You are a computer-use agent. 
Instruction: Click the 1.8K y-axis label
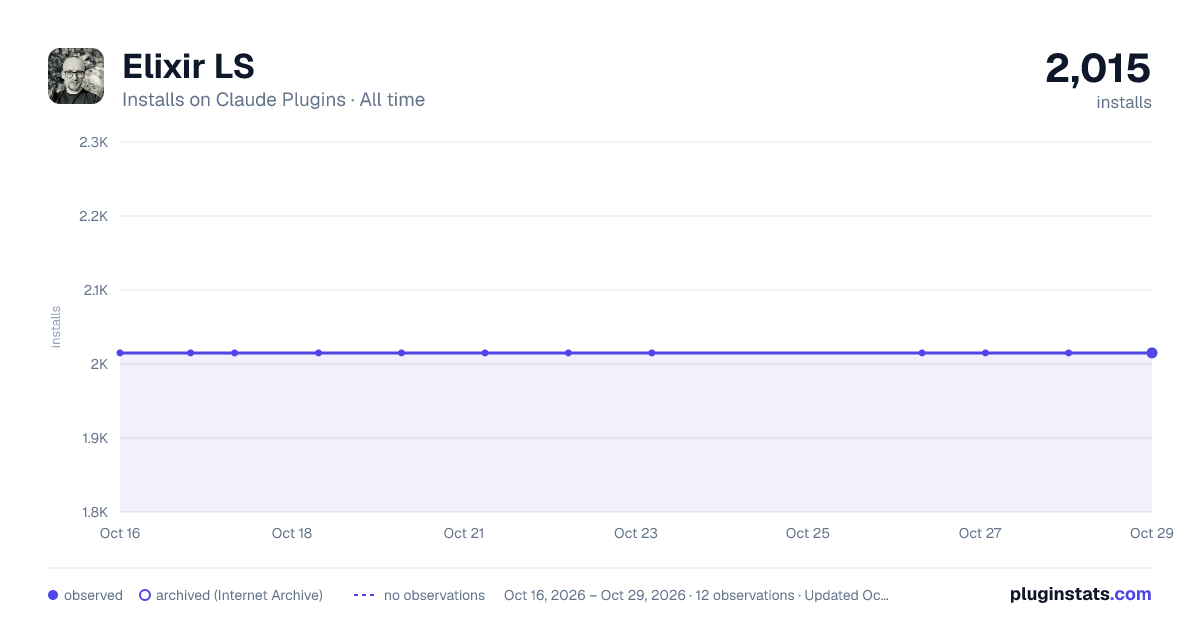click(x=93, y=512)
